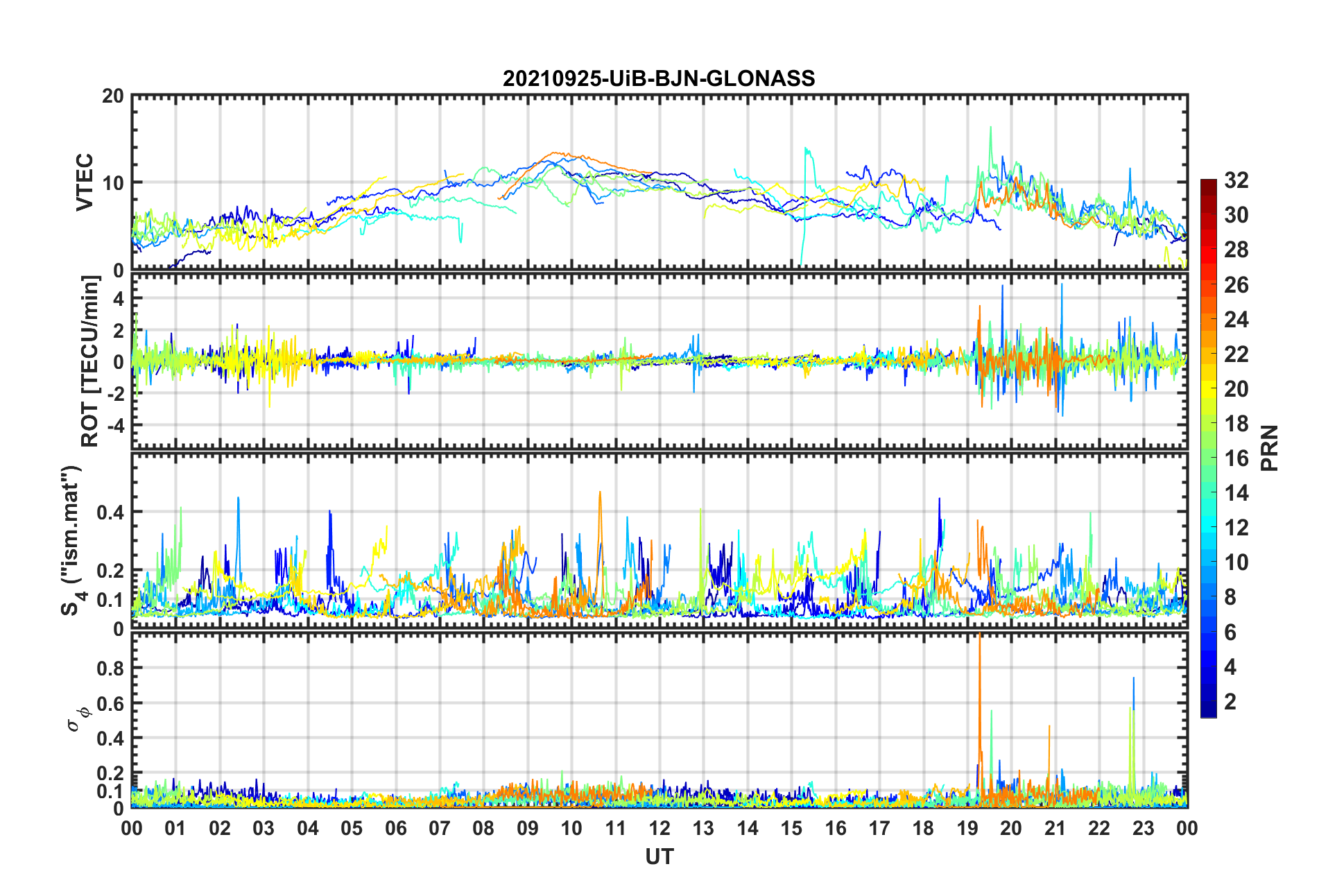The height and width of the screenshot is (896, 1319).
Task: Click the plot title 20210925-UiB-BJN-GLONASS
Action: pyautogui.click(x=659, y=78)
